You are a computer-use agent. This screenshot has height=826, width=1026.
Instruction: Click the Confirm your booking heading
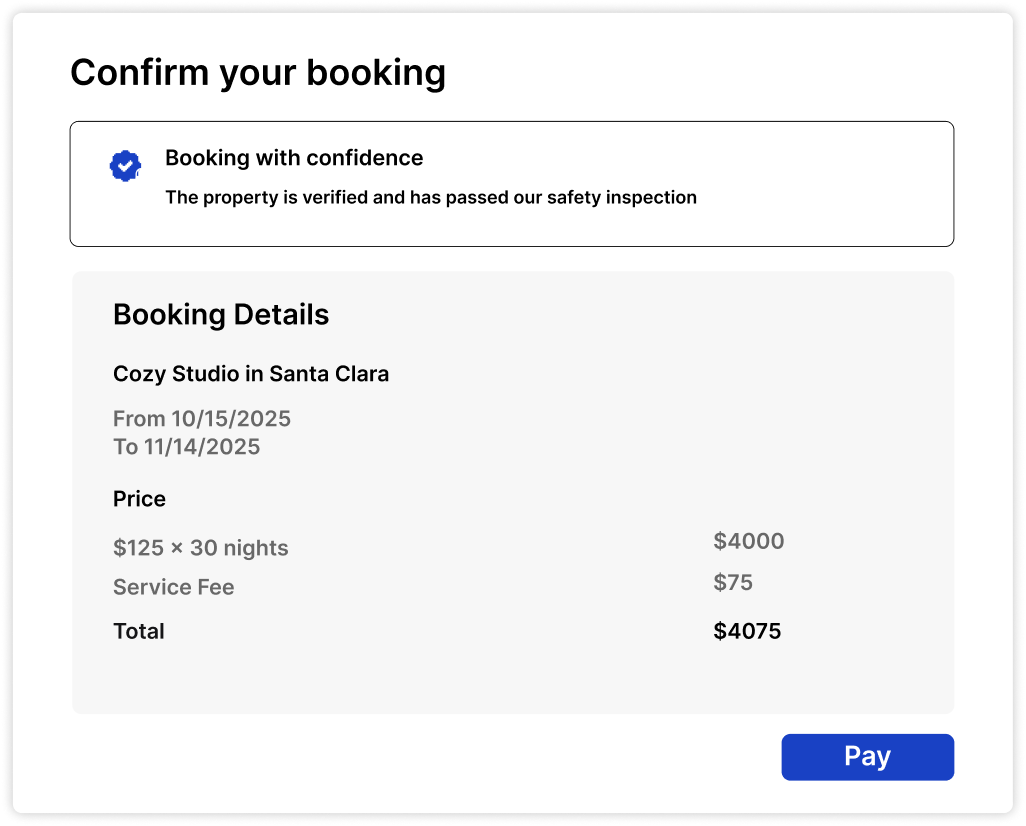(x=258, y=73)
